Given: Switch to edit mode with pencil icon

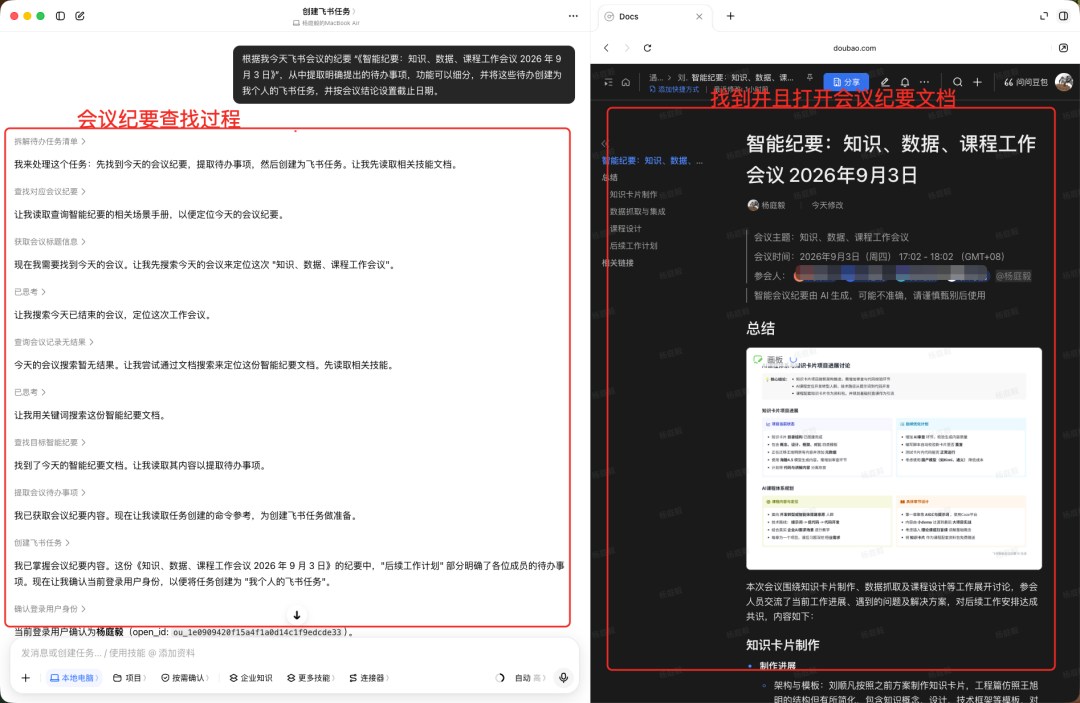Looking at the screenshot, I should pos(885,82).
